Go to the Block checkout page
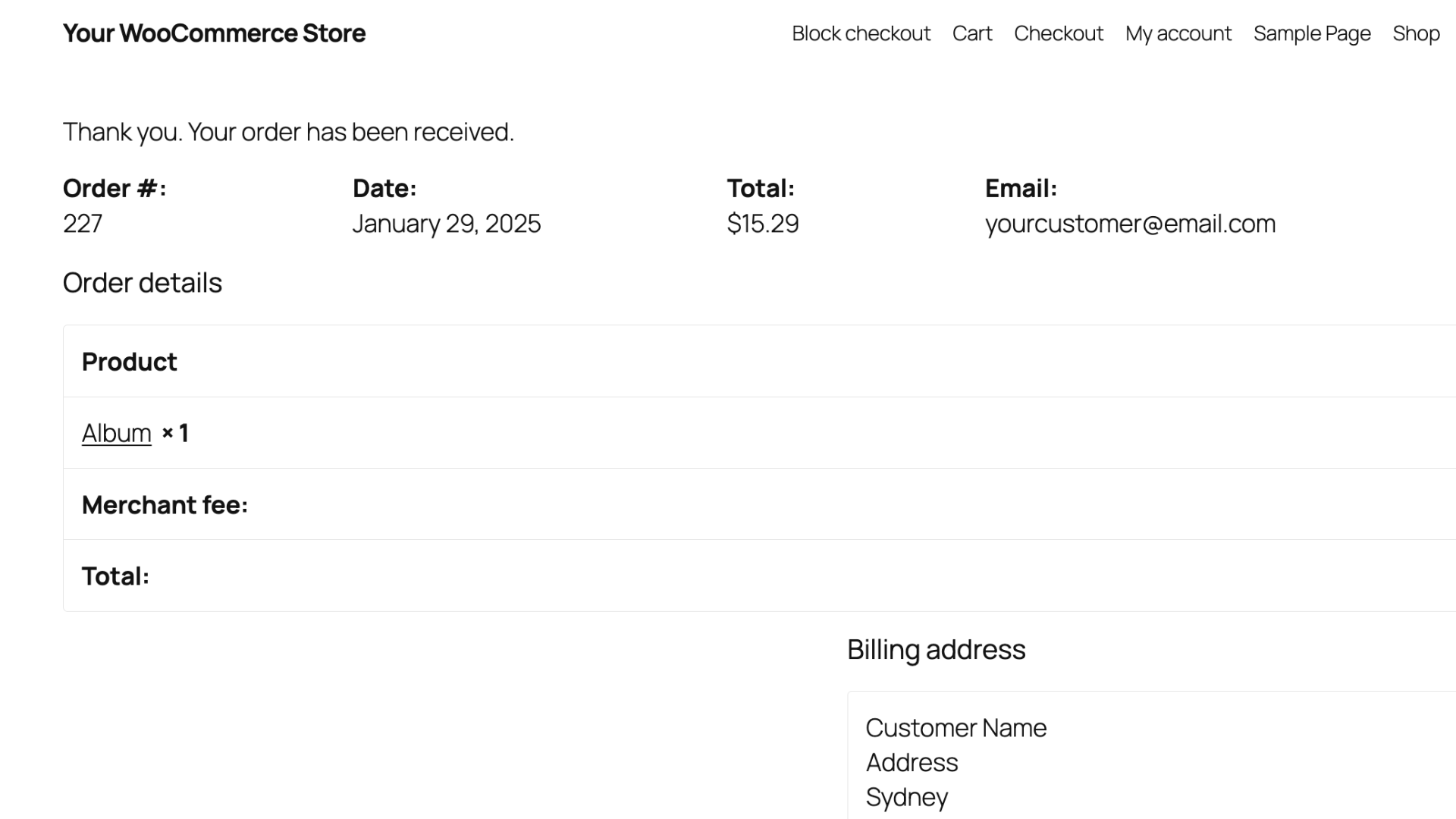The image size is (1456, 819). coord(861,33)
